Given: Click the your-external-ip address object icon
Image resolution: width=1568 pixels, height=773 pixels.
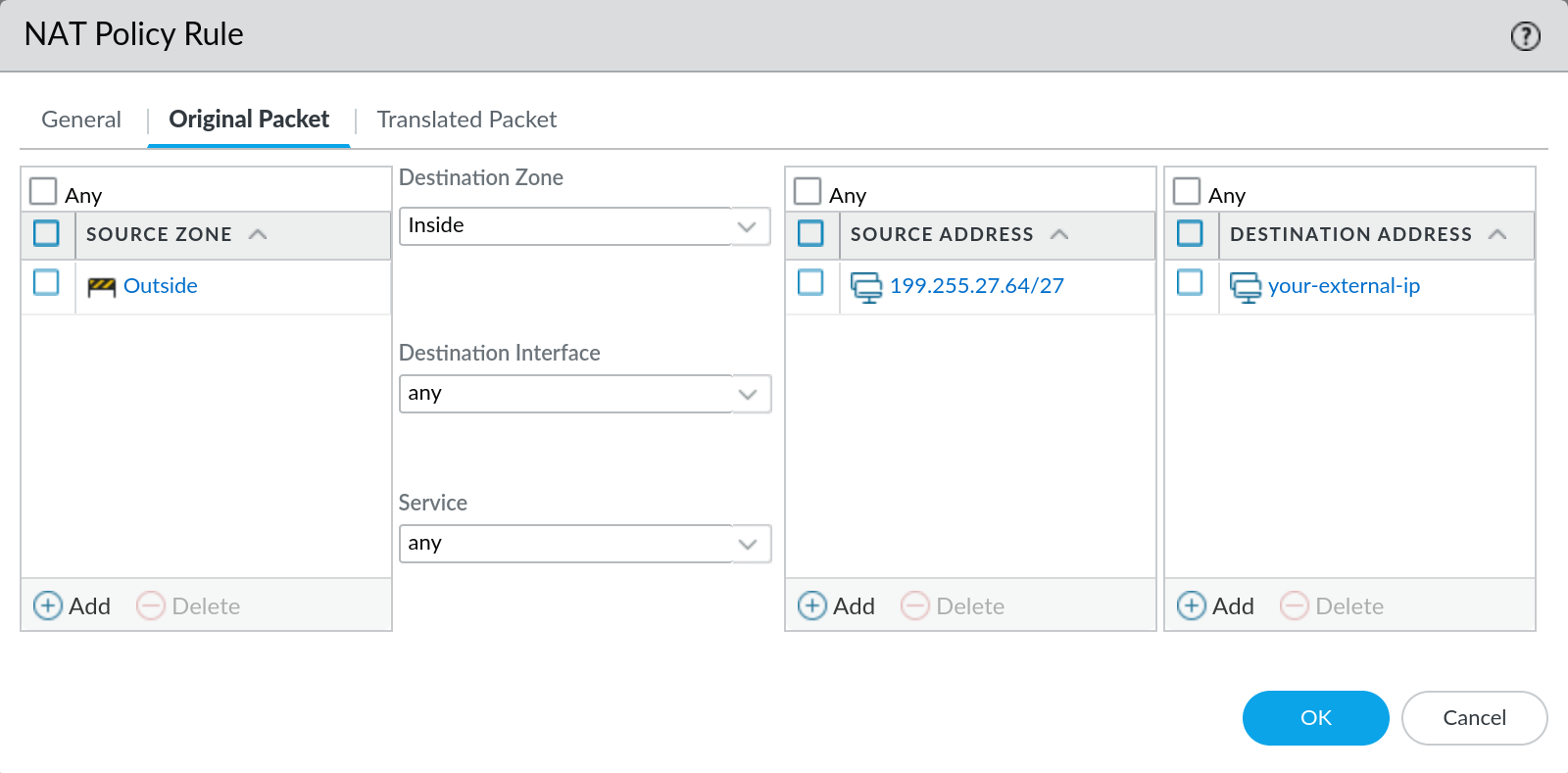Looking at the screenshot, I should (1245, 287).
